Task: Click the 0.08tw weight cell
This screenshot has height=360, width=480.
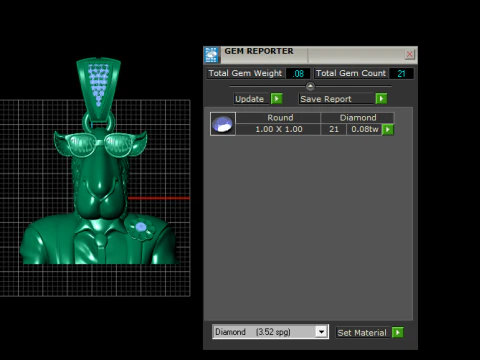Action: coord(364,129)
